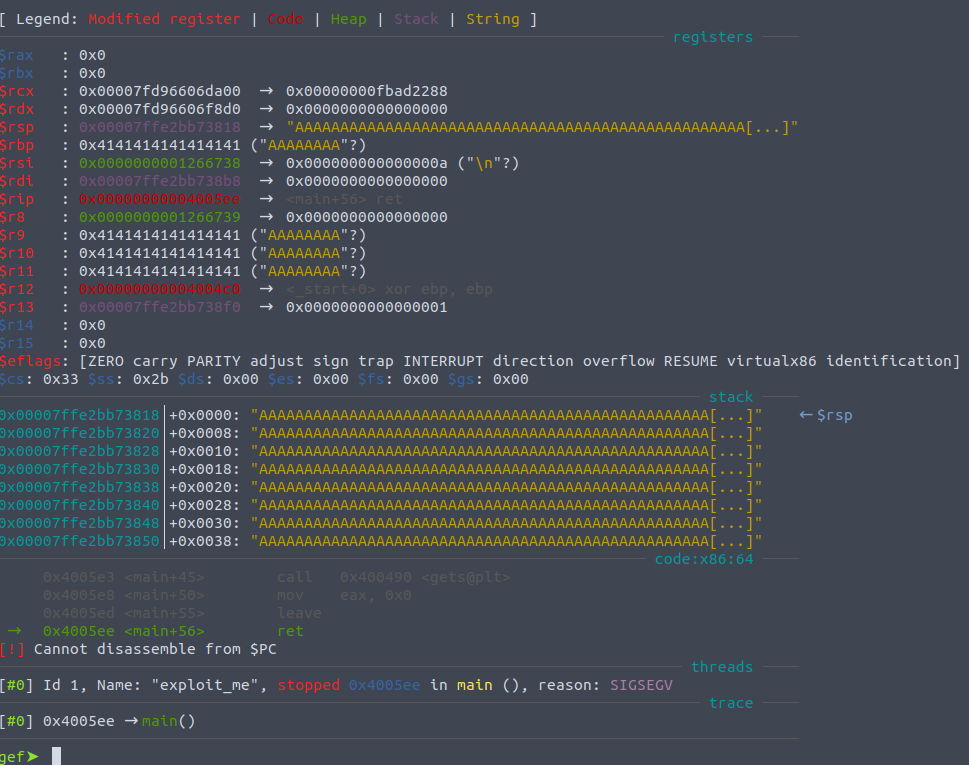The width and height of the screenshot is (969, 765).
Task: Click the terminal cursor at the gef prompt
Action: pyautogui.click(x=57, y=756)
